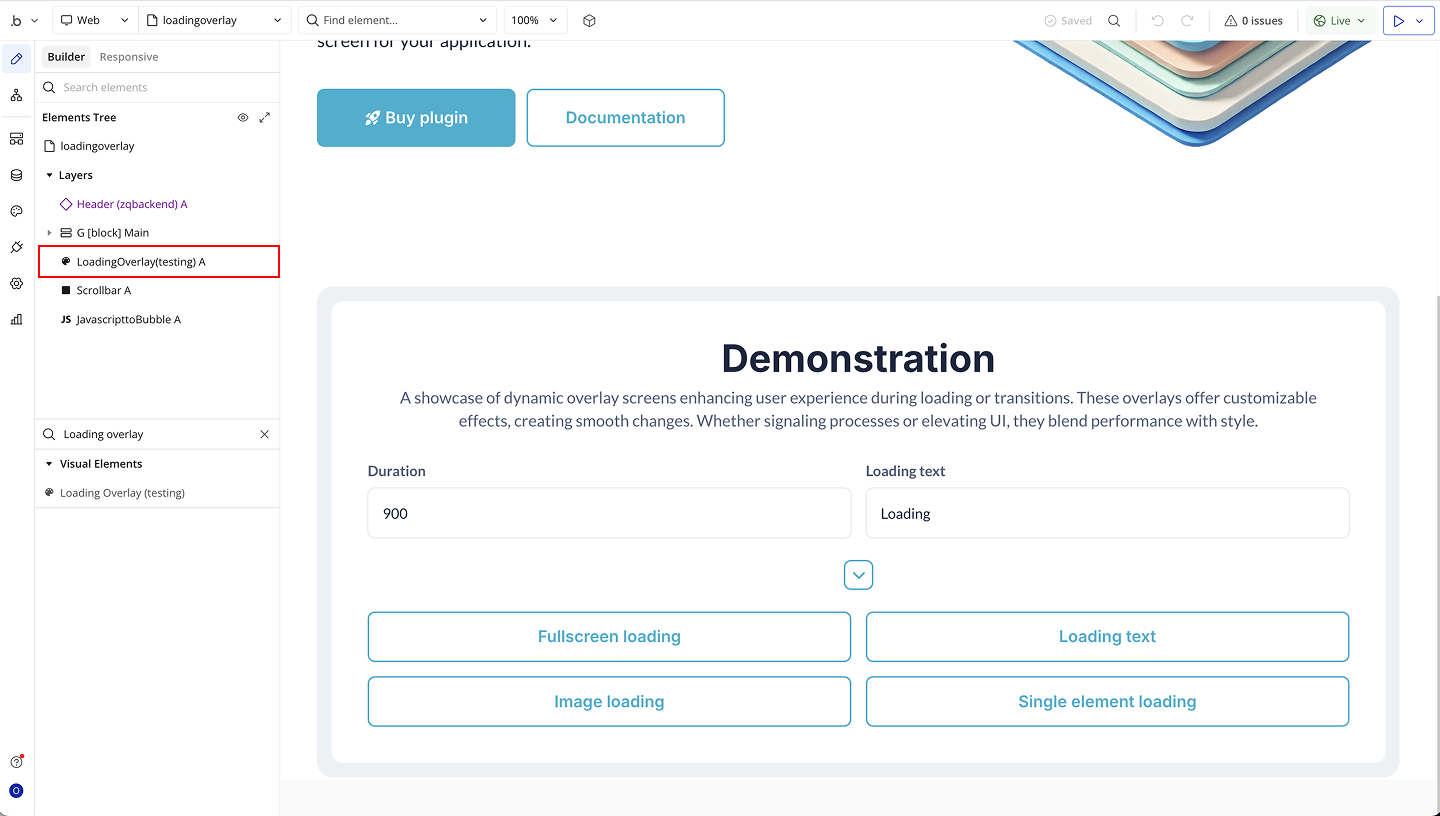Open the Styles palette icon

(16, 211)
